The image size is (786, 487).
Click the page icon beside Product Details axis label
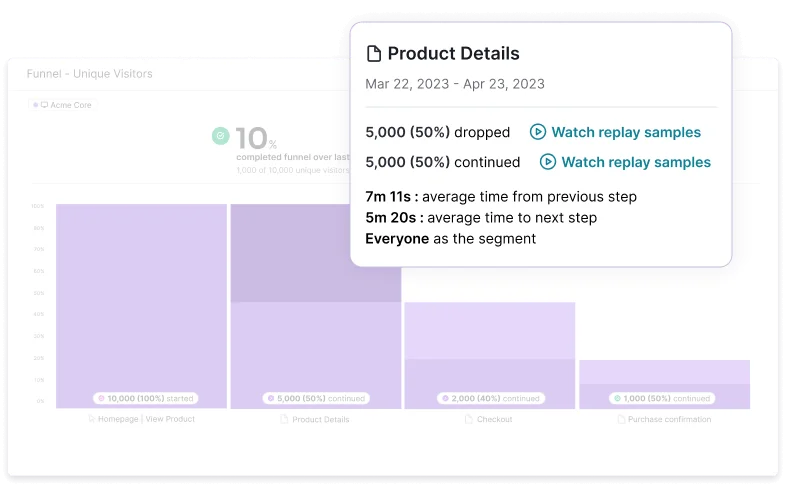284,420
